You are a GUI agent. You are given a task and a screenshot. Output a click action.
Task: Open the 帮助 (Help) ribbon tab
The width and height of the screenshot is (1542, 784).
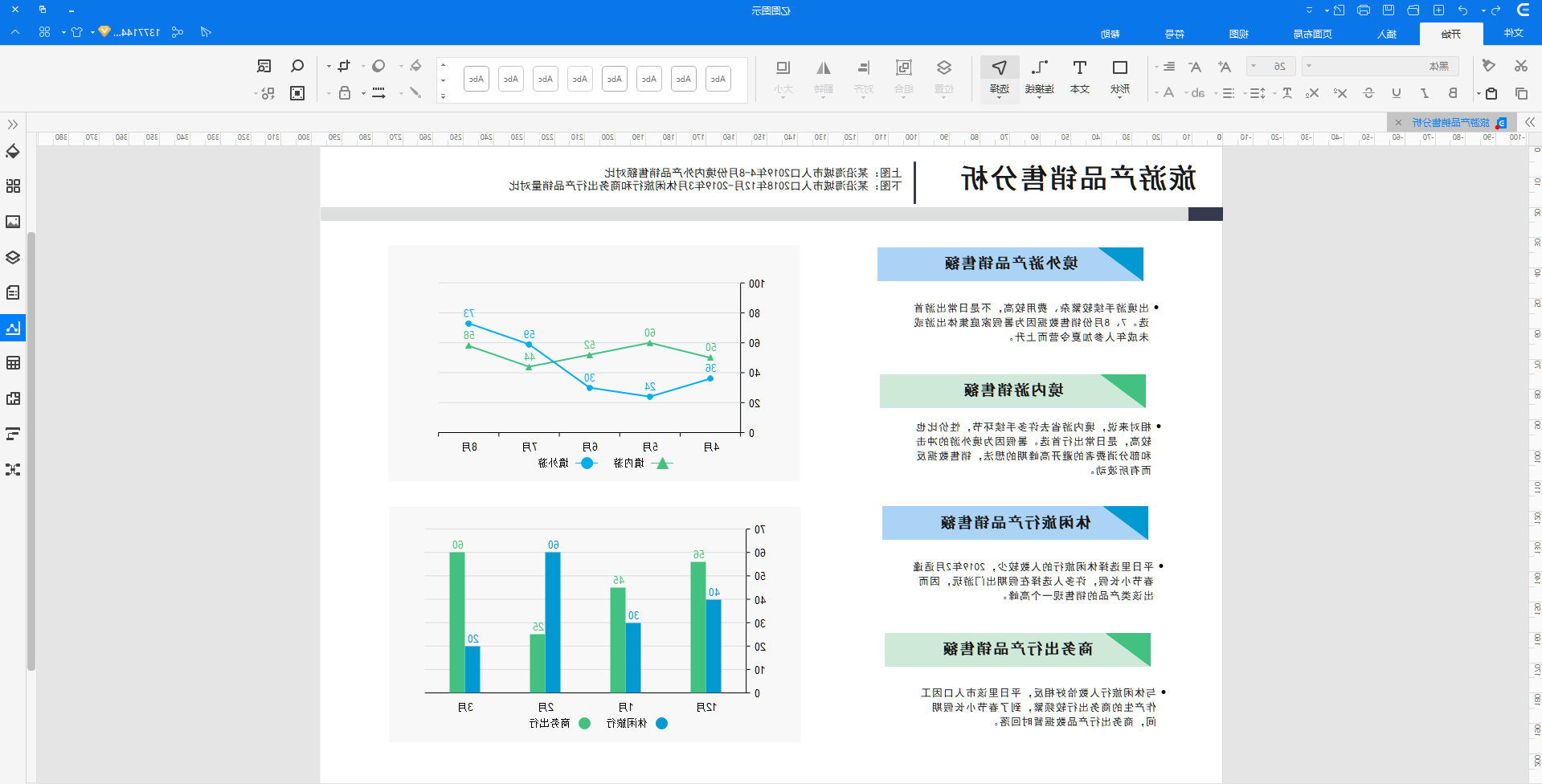pyautogui.click(x=1110, y=34)
